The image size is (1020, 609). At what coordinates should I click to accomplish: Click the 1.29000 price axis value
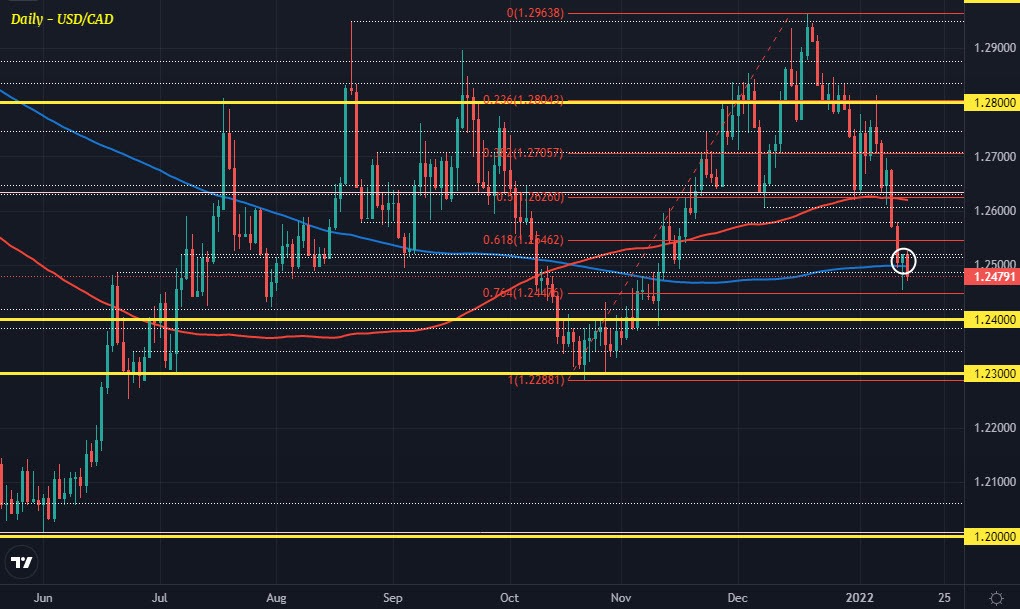(995, 47)
